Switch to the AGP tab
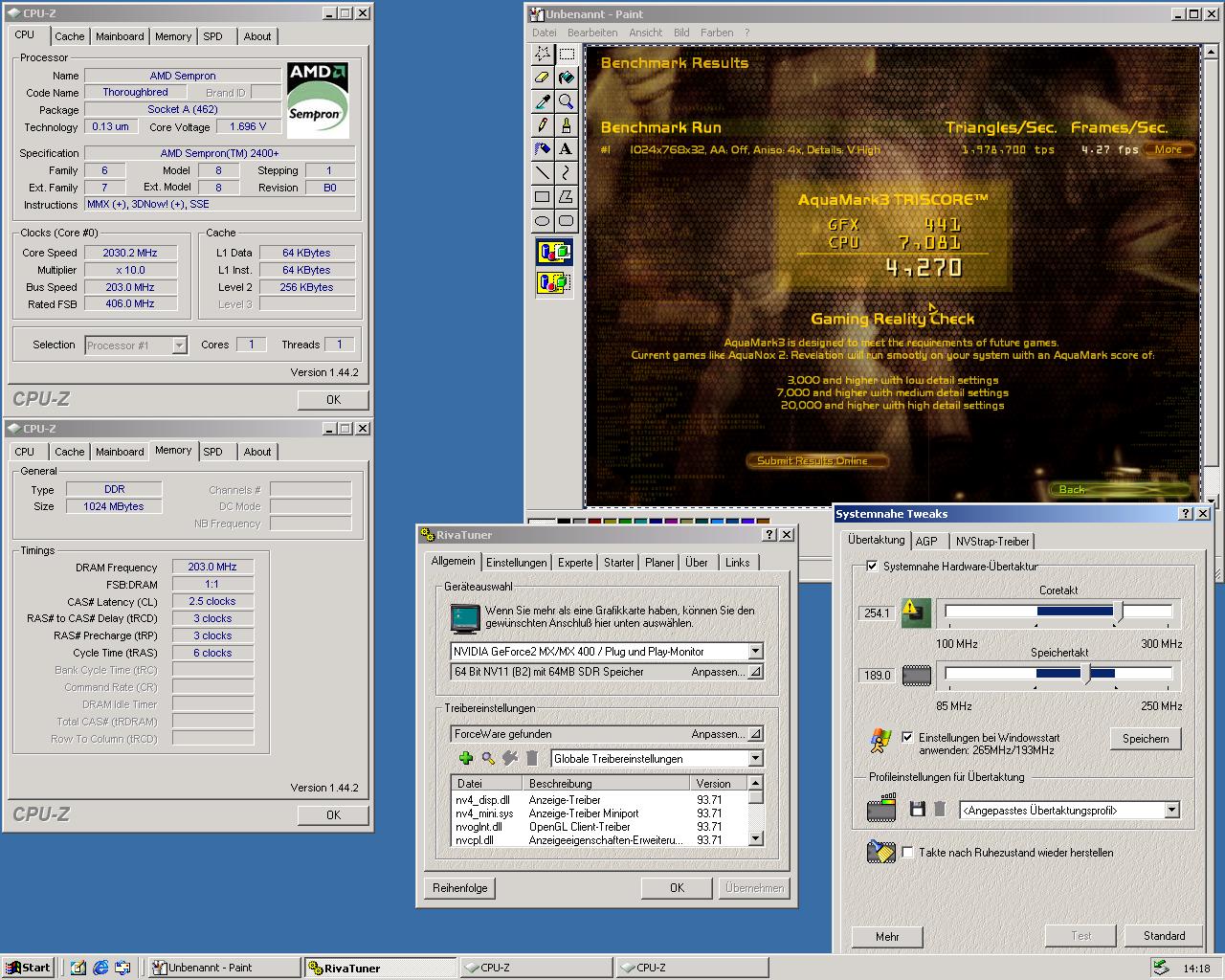The image size is (1225, 980). click(926, 541)
